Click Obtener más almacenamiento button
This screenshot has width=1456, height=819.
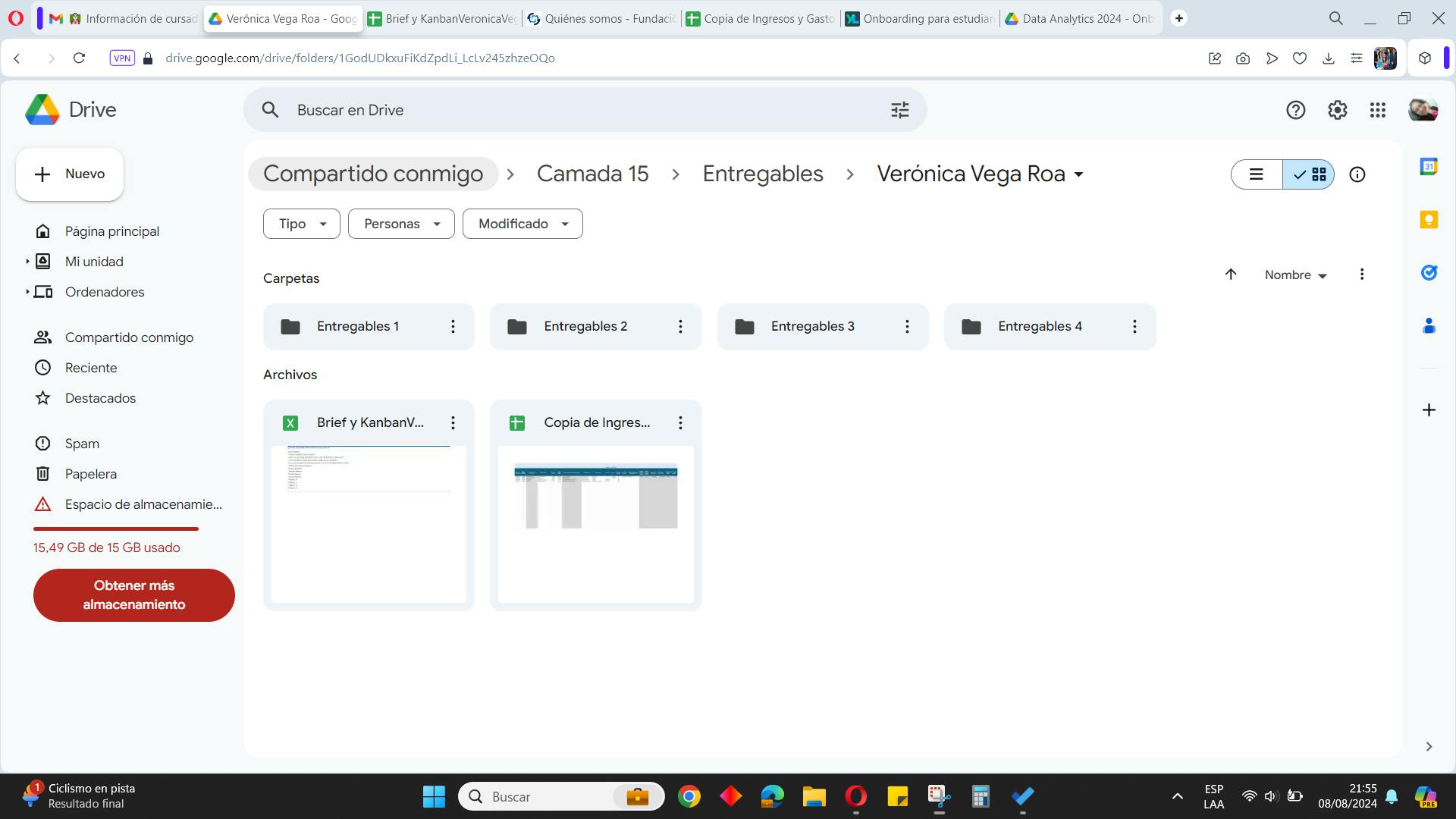pos(133,595)
